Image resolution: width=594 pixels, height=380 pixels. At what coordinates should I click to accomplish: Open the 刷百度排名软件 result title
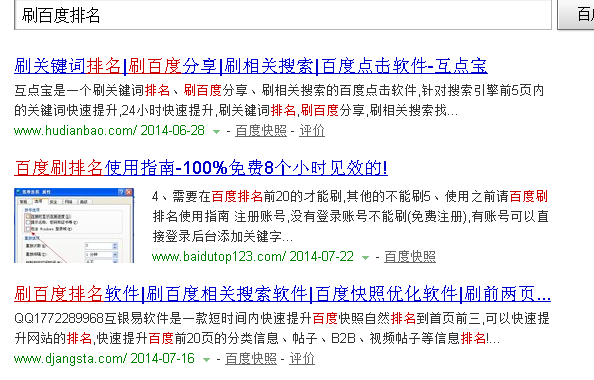coord(283,294)
